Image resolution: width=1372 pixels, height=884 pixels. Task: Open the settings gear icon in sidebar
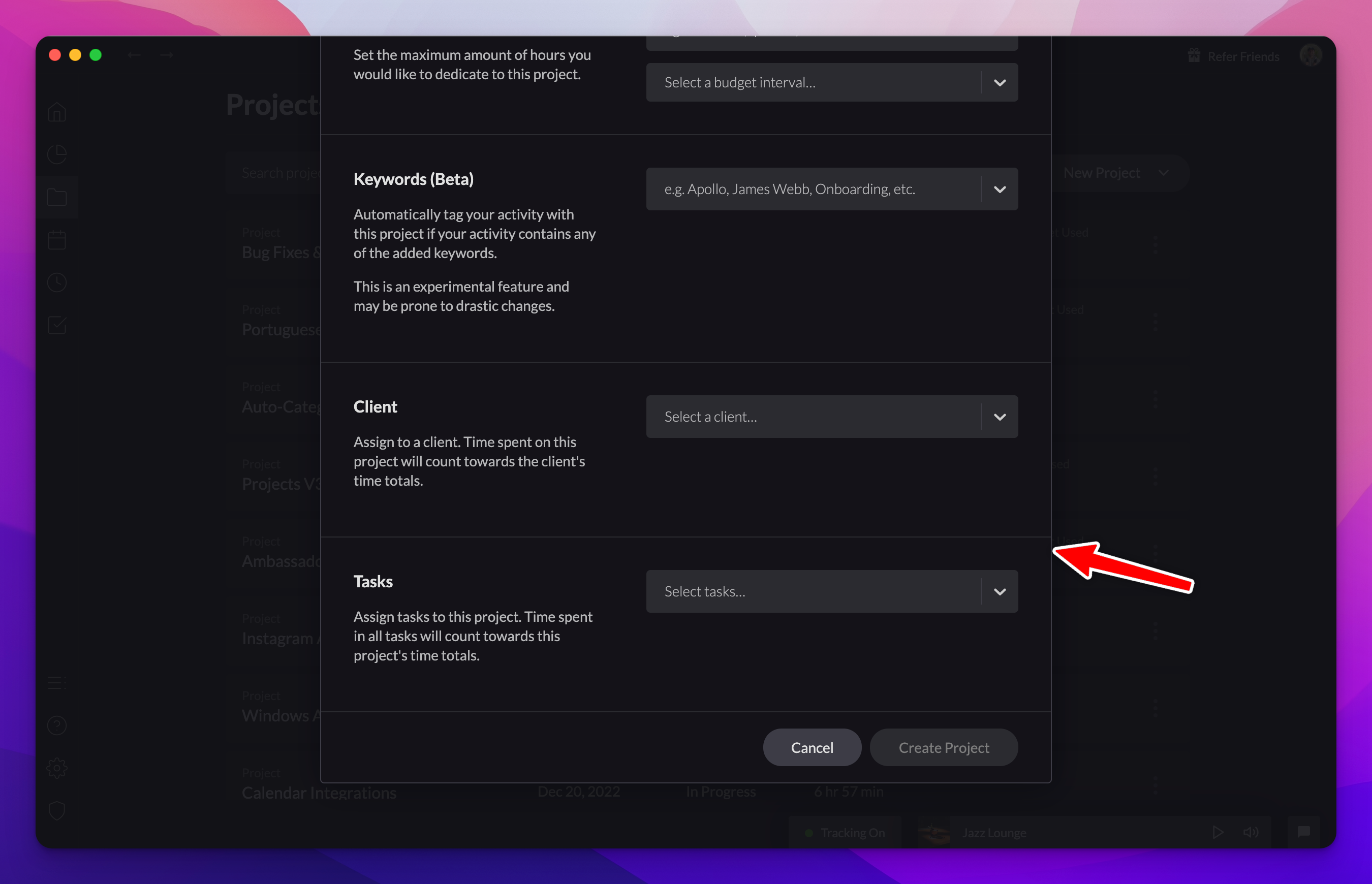tap(57, 768)
